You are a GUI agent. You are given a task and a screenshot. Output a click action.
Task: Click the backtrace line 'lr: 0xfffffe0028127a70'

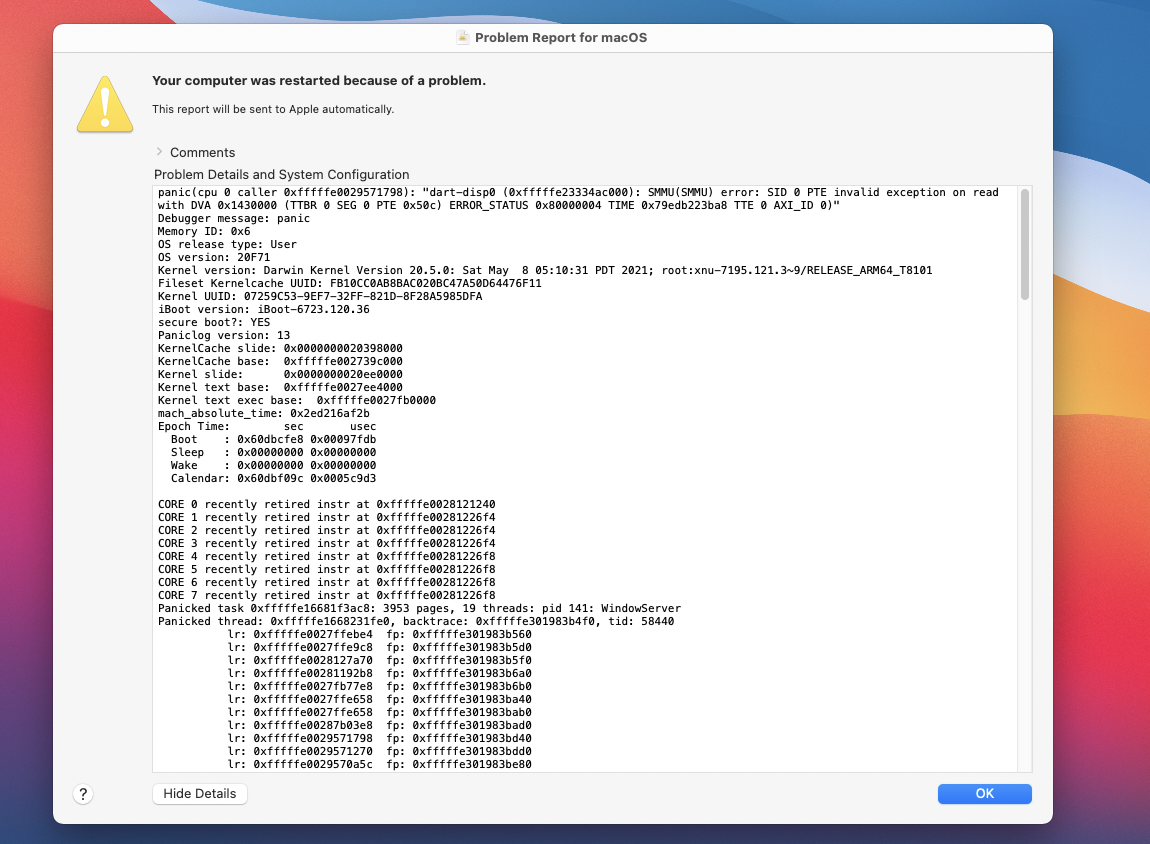click(x=379, y=661)
